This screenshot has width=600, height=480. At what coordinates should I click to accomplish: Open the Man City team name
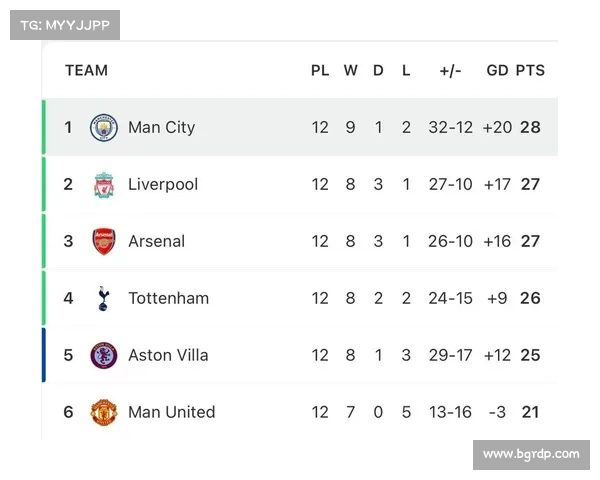point(161,127)
